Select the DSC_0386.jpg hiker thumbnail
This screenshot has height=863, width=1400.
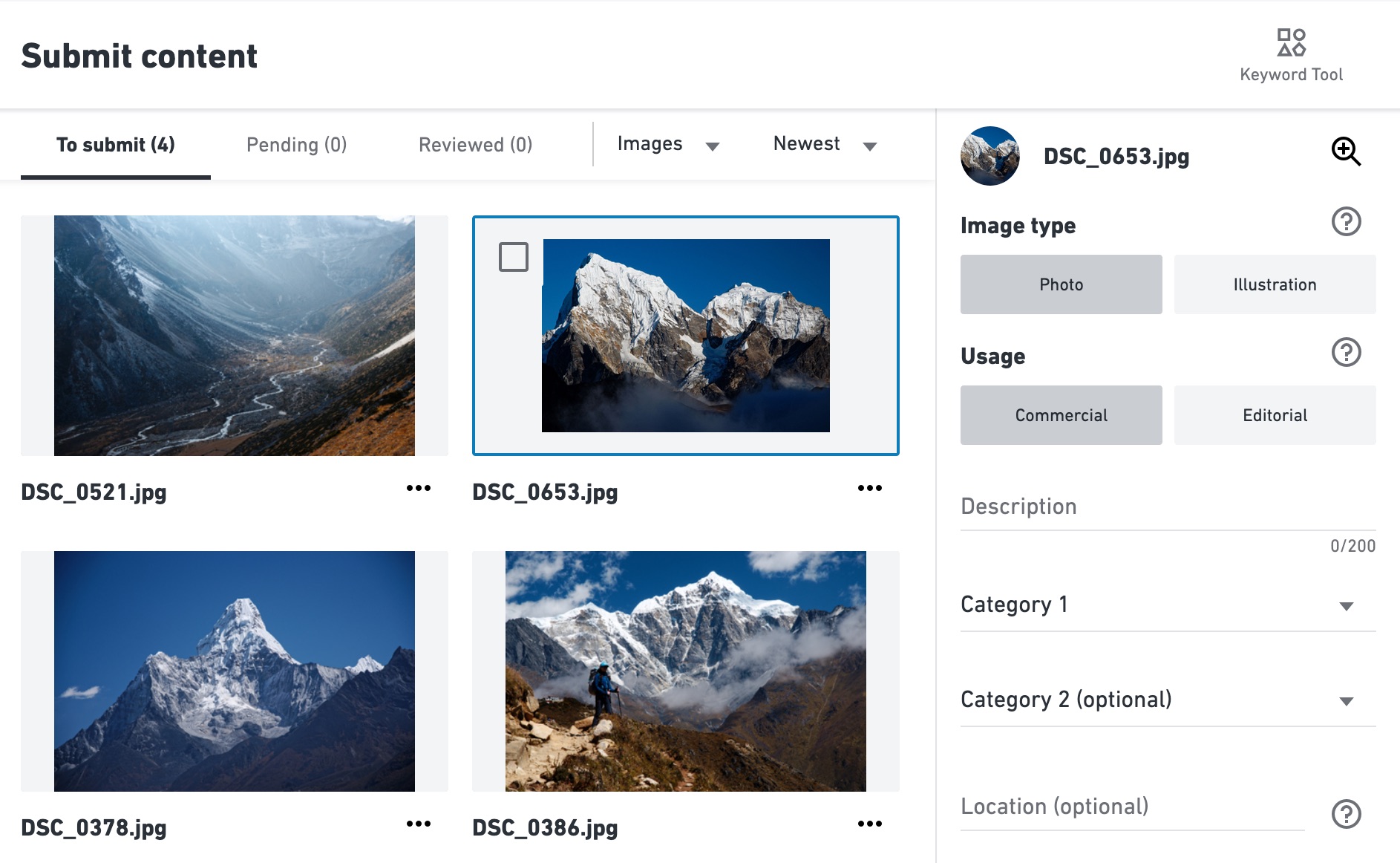(685, 671)
